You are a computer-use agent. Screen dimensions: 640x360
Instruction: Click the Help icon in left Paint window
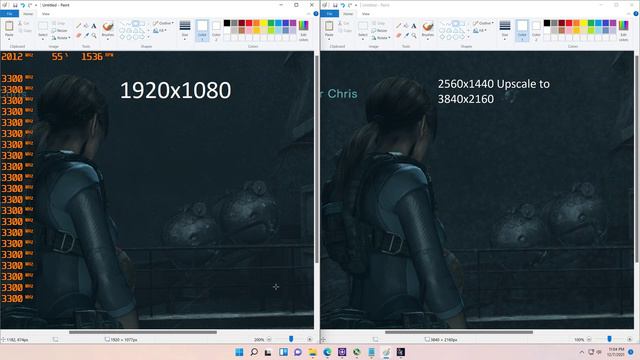316,14
